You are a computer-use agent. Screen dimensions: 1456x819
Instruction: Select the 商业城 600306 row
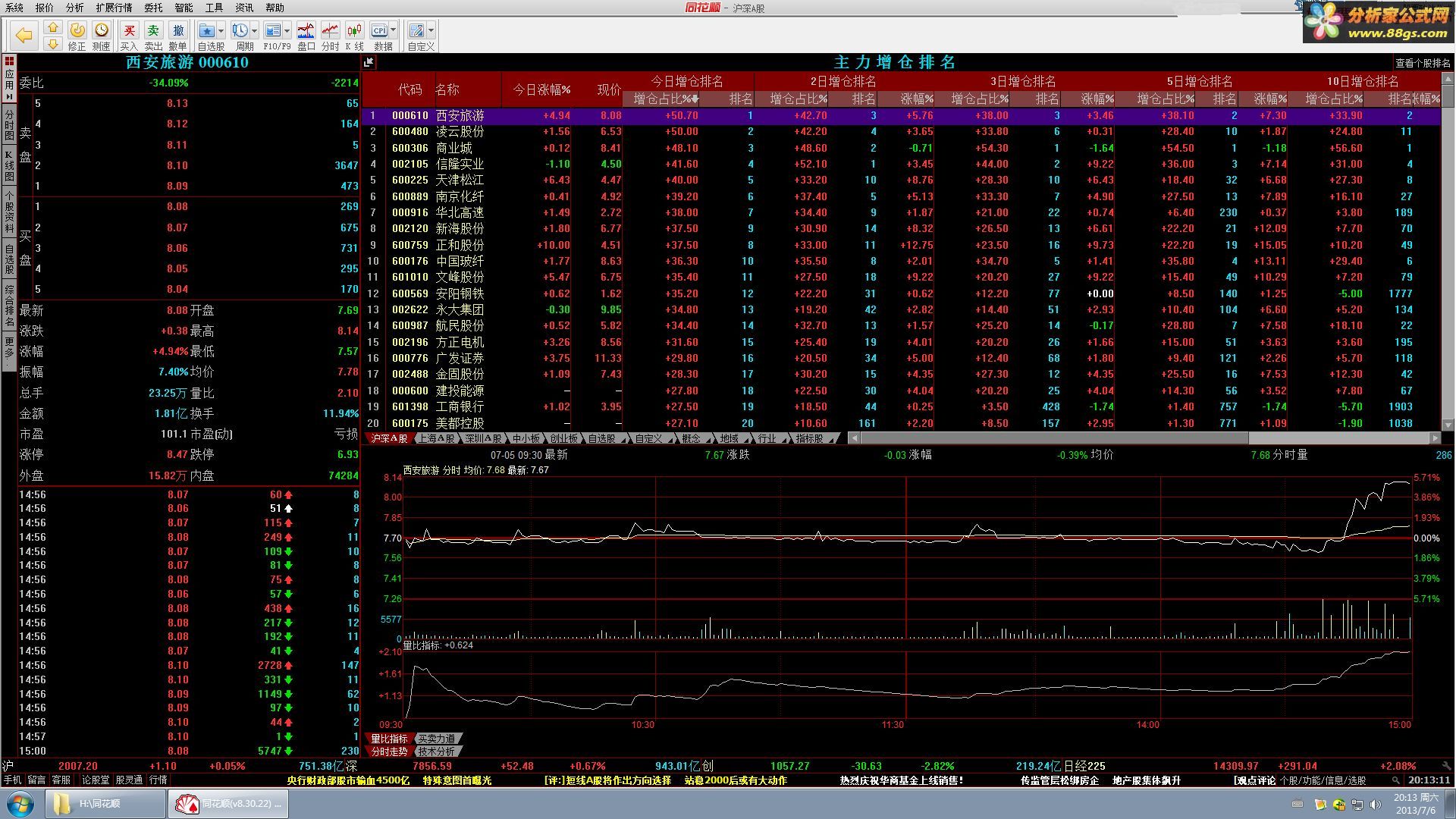901,148
